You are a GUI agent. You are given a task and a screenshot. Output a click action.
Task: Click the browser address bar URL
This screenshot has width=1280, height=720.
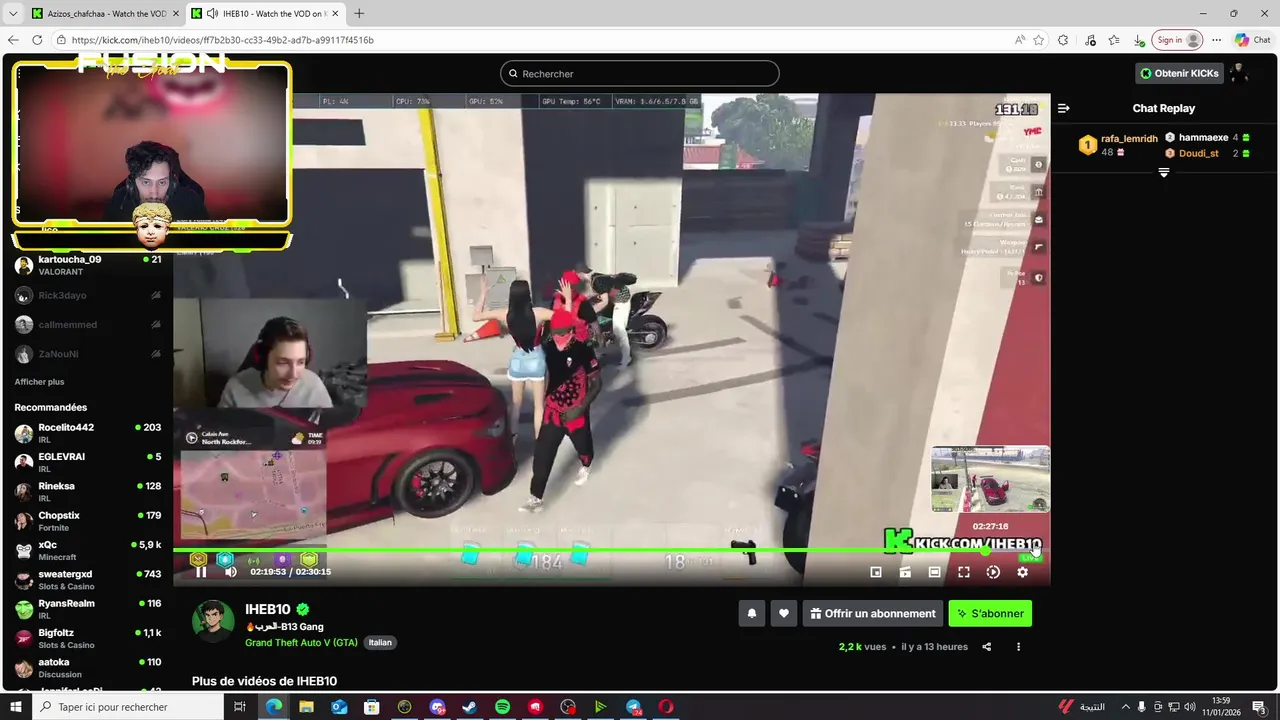223,40
